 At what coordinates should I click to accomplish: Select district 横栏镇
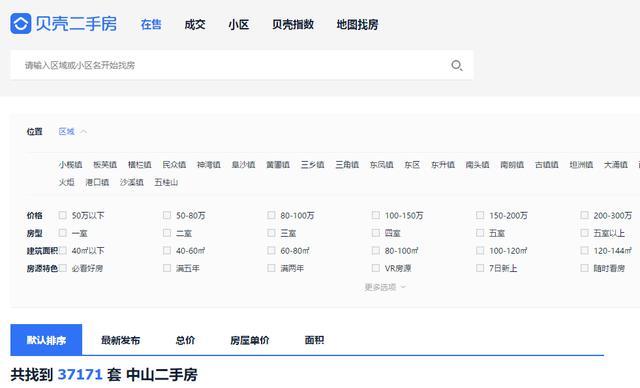tap(140, 165)
